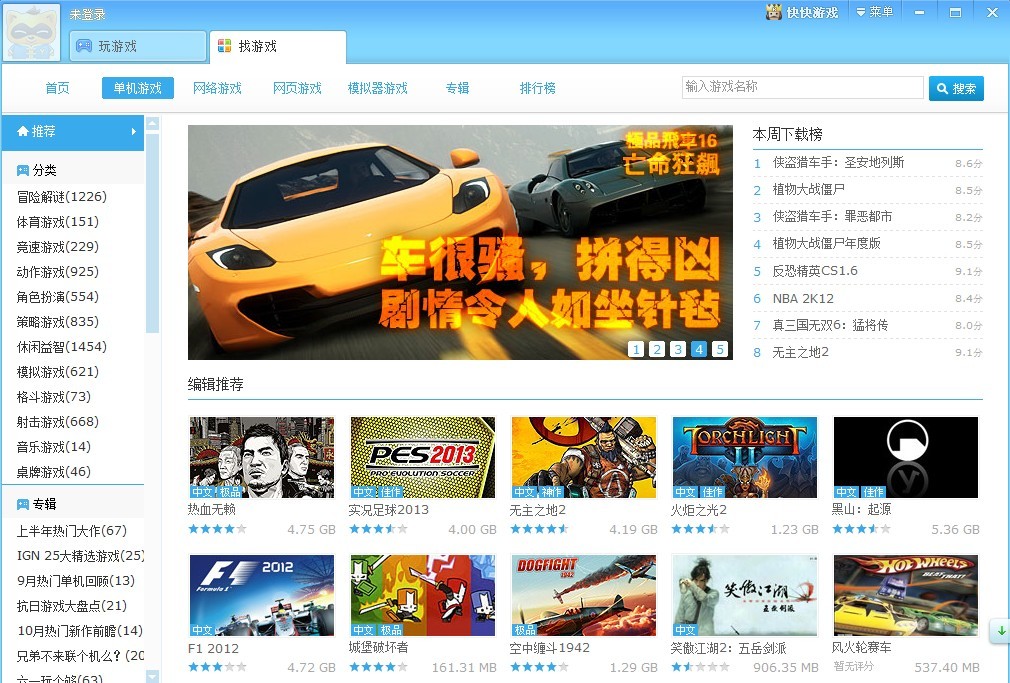Click the home icon beside 推荐
This screenshot has width=1010, height=683.
(23, 131)
